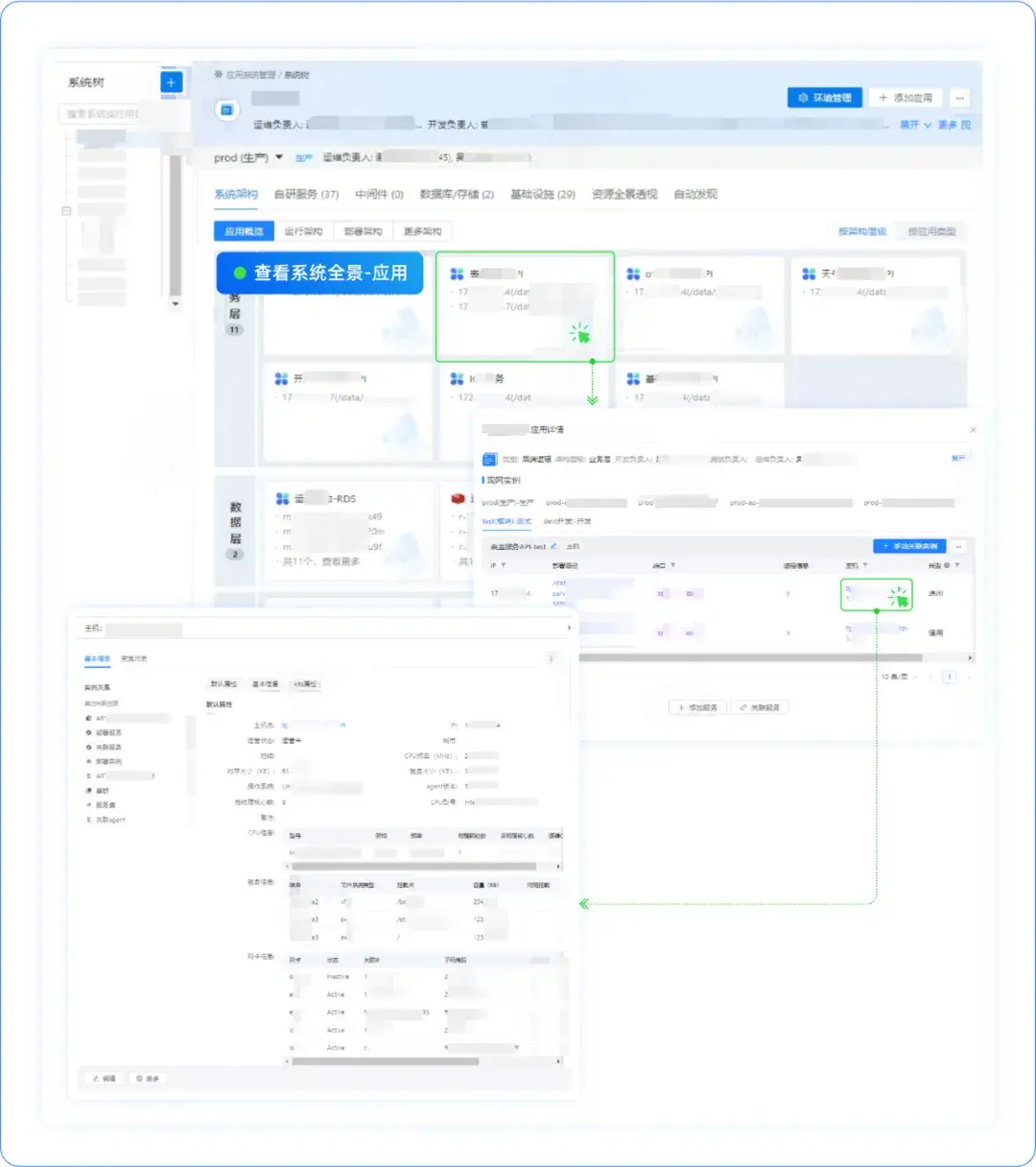Open the 10条/页 page size dropdown

pyautogui.click(x=898, y=676)
